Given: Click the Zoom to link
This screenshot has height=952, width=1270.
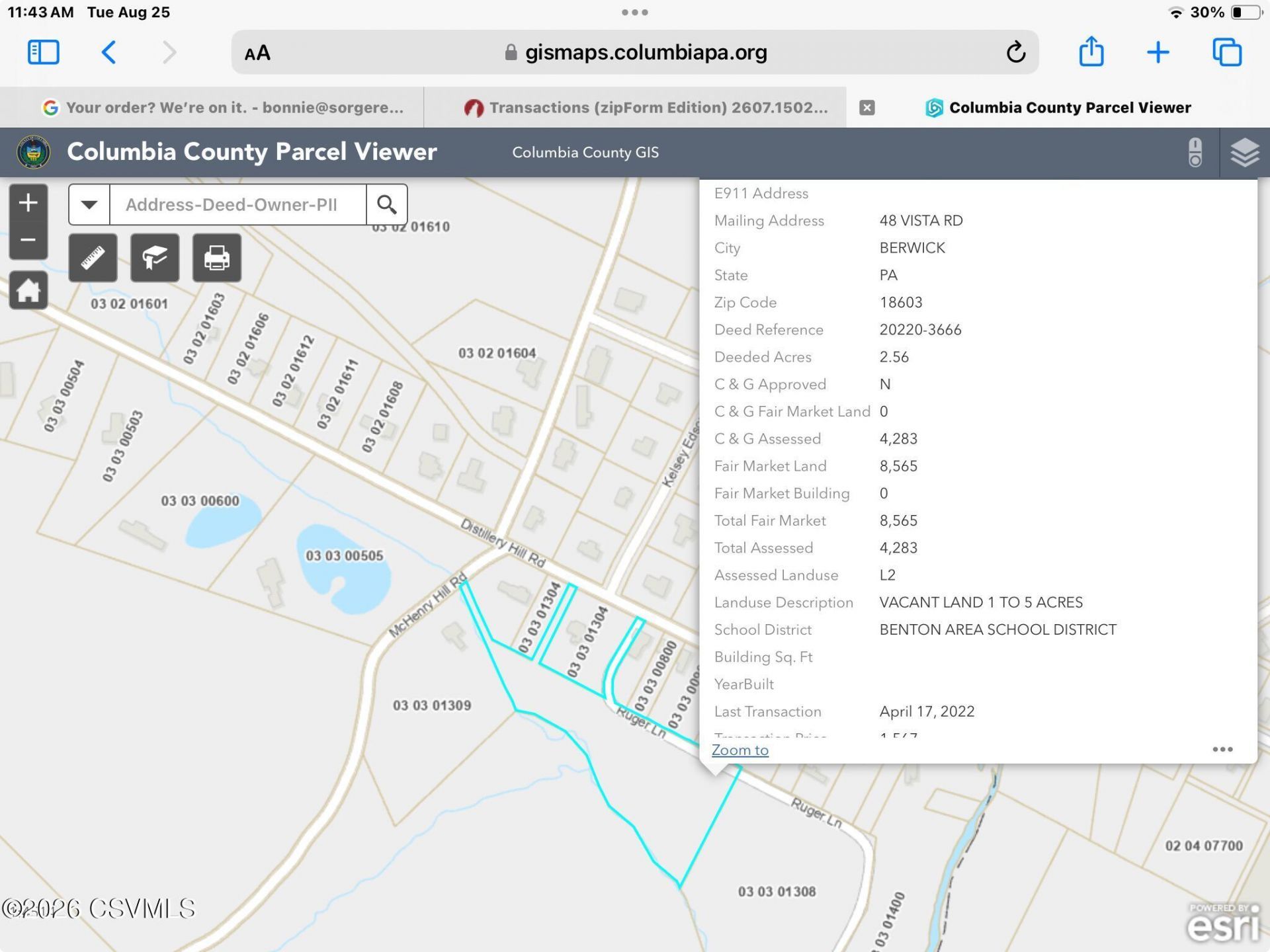Looking at the screenshot, I should point(740,750).
